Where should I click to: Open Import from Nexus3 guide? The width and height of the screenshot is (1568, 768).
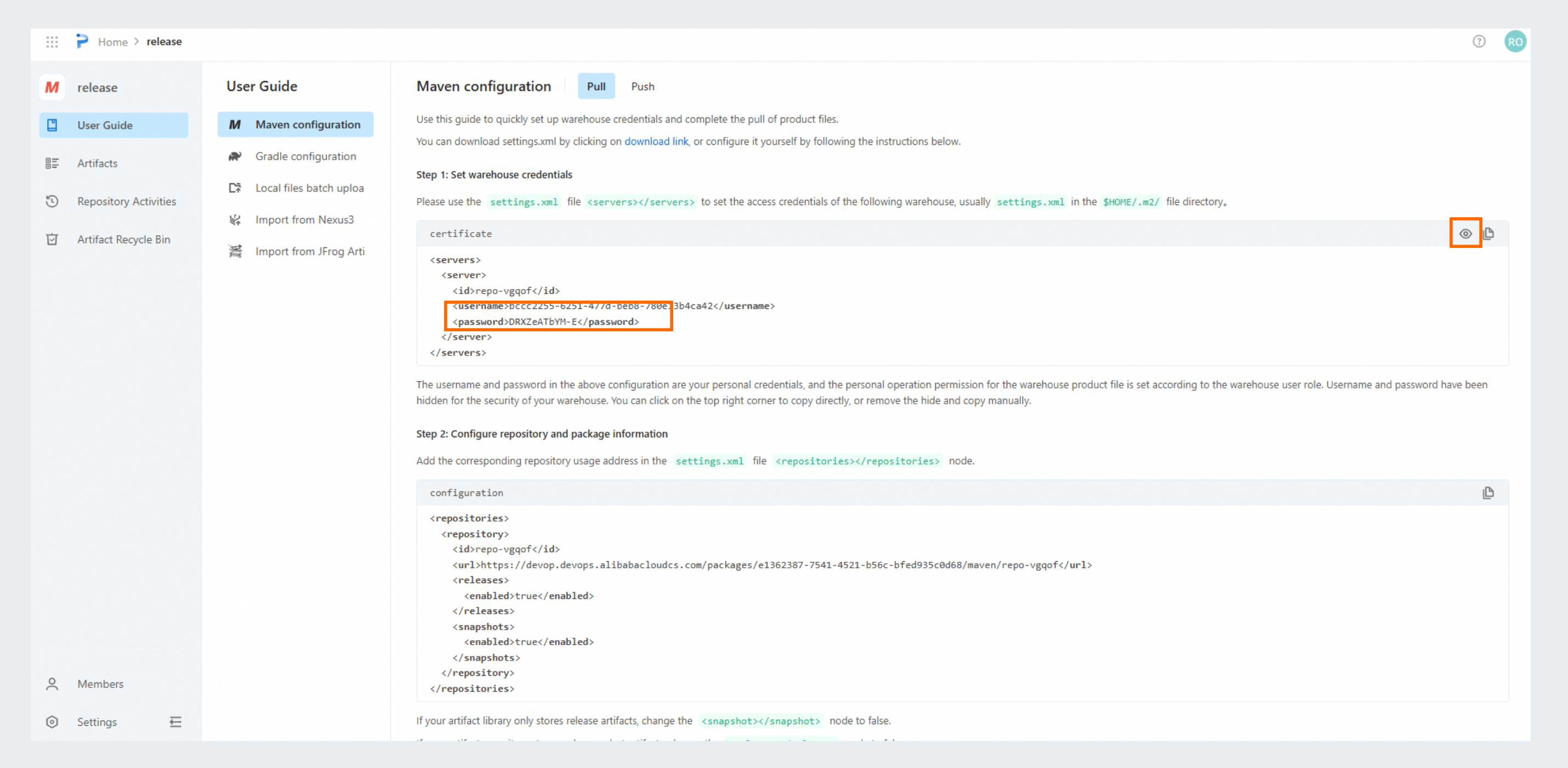(304, 220)
